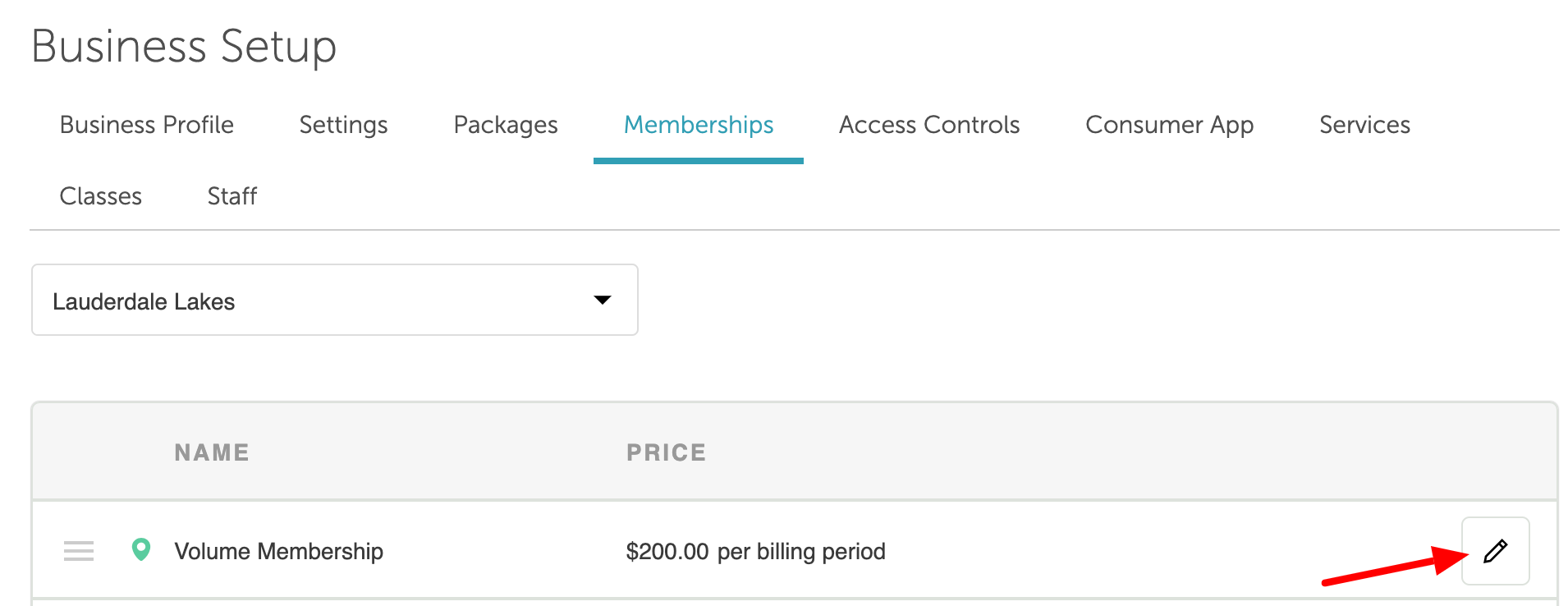The image size is (1568, 606).
Task: Open the Settings tab
Action: tap(343, 125)
